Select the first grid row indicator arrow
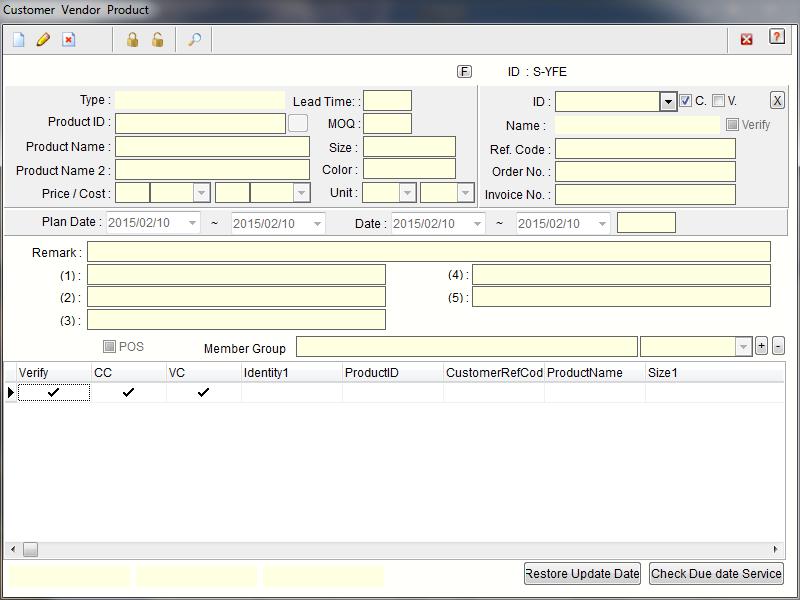This screenshot has height=600, width=800. 11,392
